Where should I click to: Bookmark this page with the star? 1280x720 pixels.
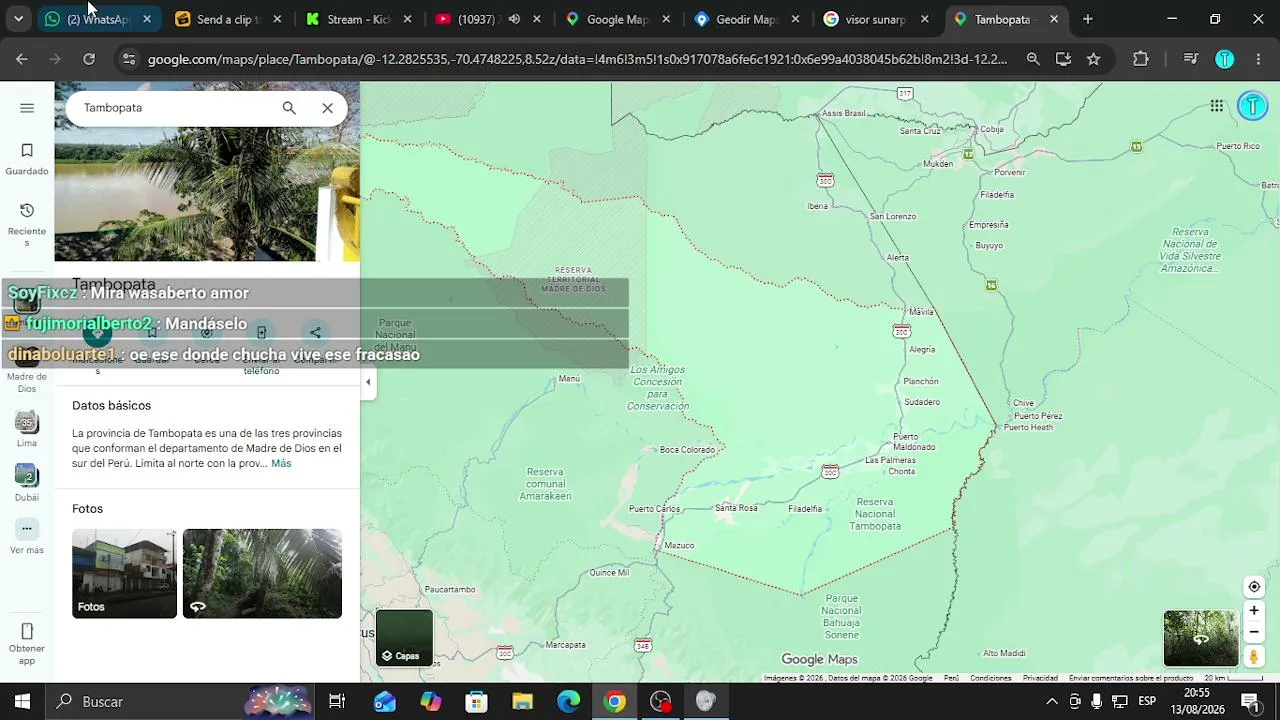tap(1094, 59)
